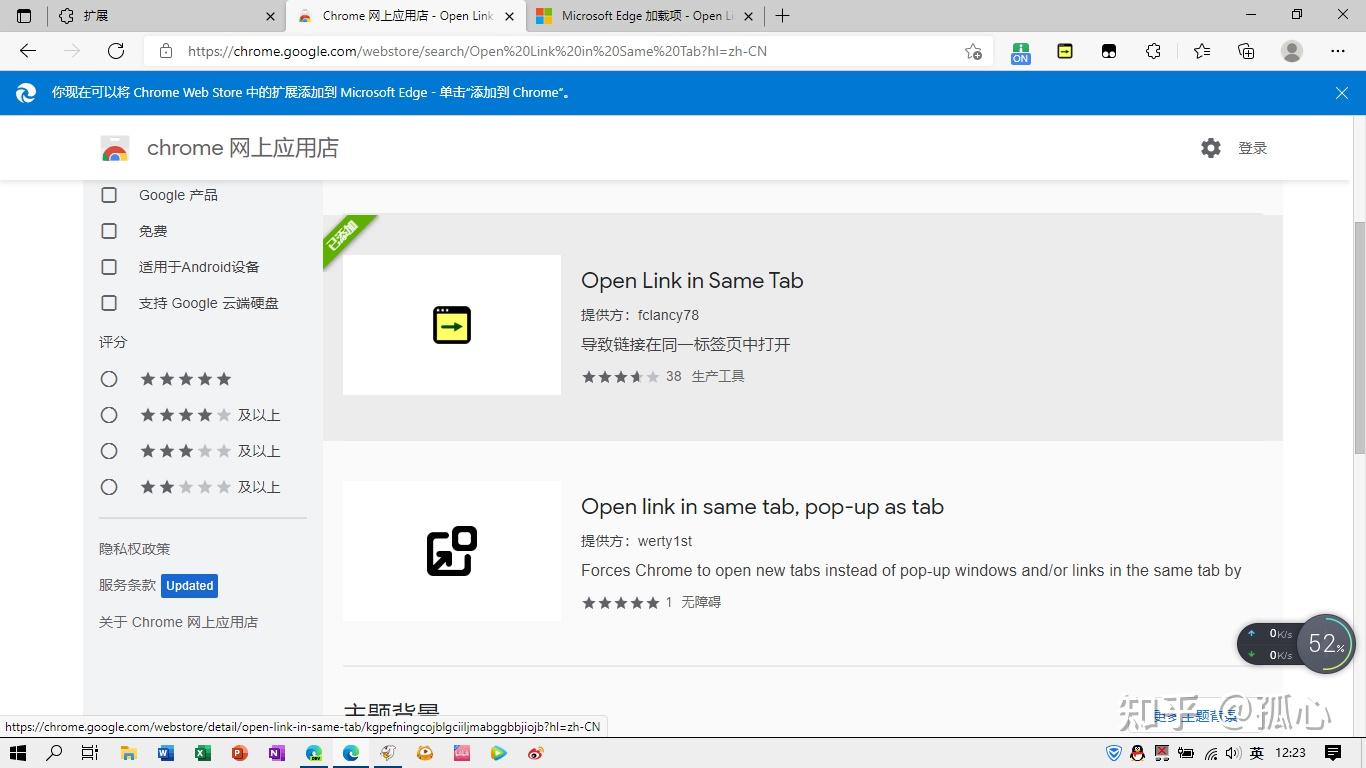1366x768 pixels.
Task: Click the 登录 sign-in link
Action: [1252, 148]
